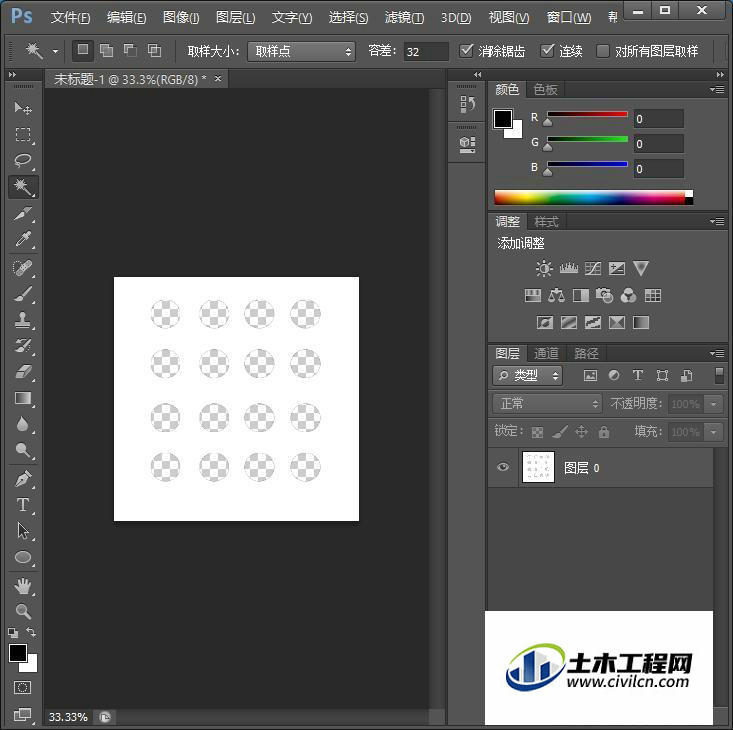
Task: Open the 图像(I) menu
Action: (x=181, y=18)
